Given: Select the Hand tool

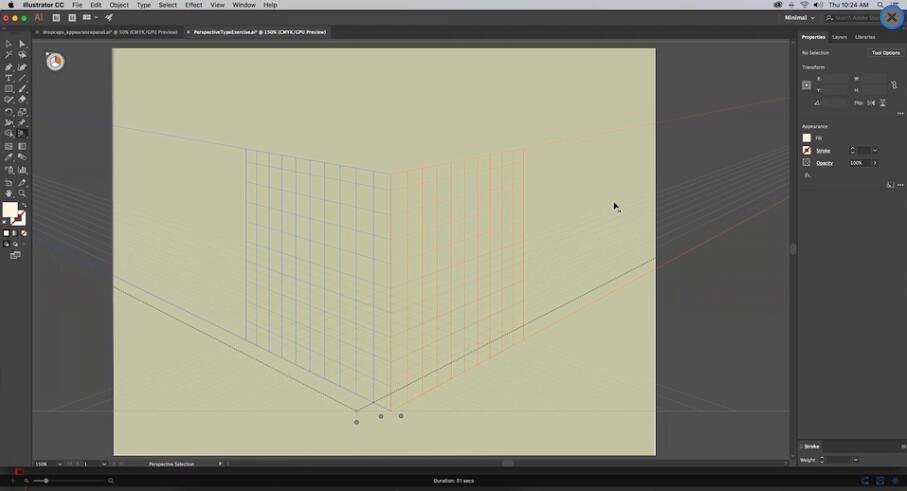Looking at the screenshot, I should 9,194.
